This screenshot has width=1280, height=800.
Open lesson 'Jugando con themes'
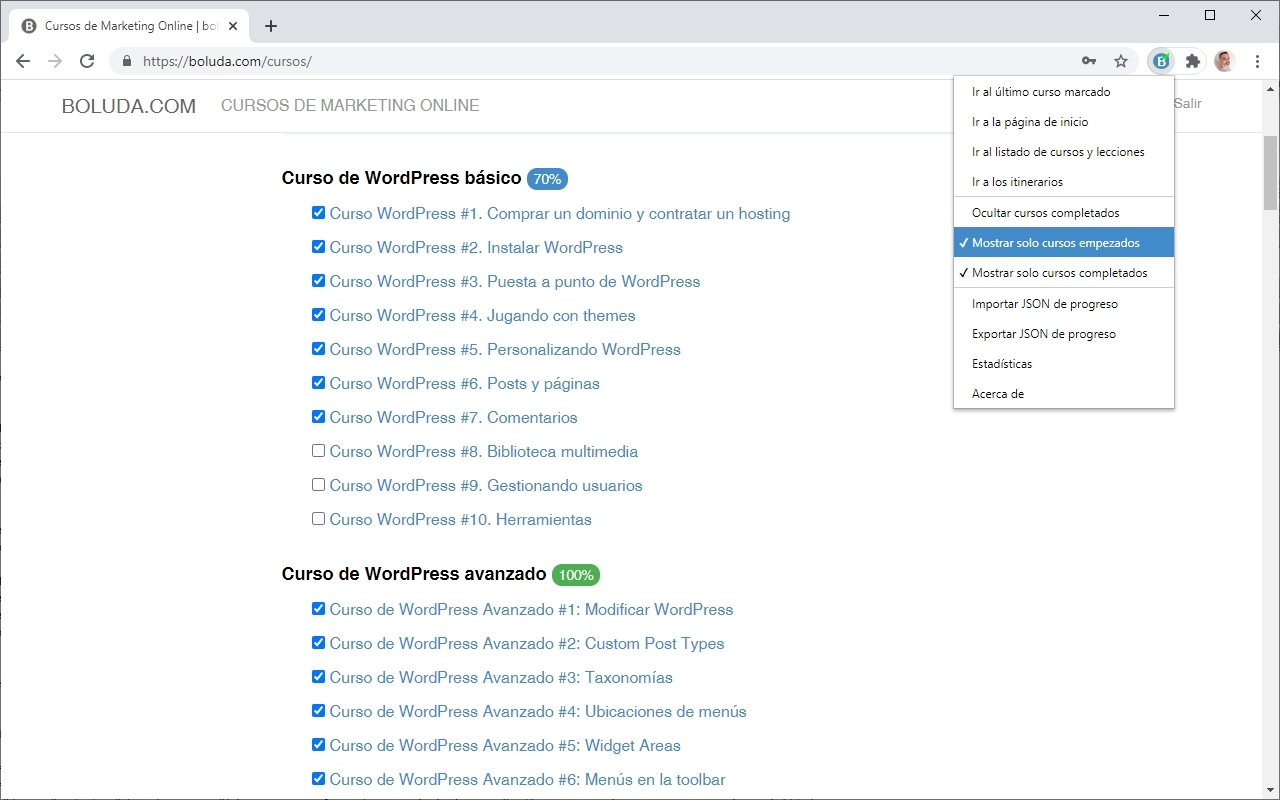[x=483, y=316]
